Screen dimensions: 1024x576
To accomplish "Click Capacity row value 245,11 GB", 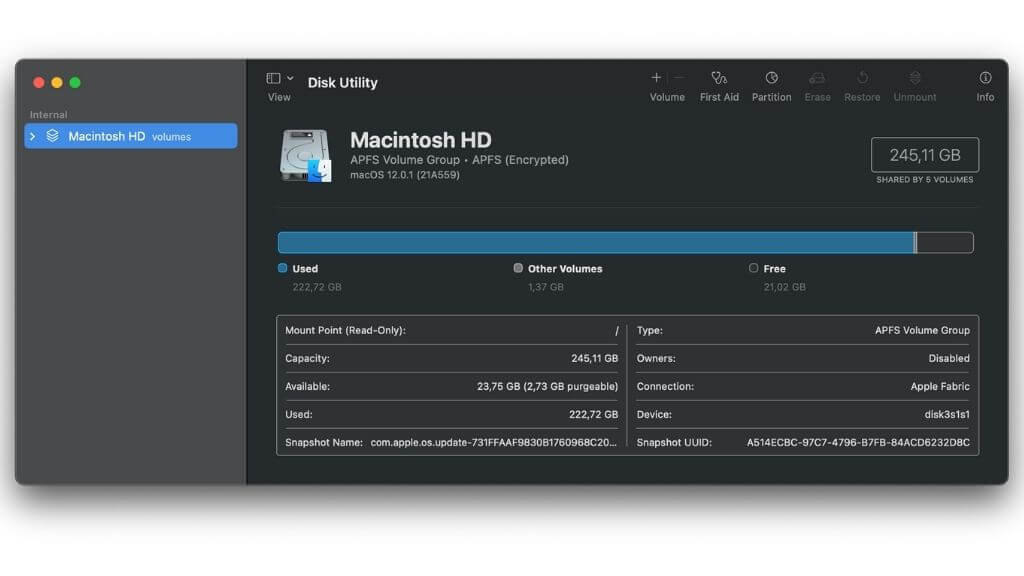I will (594, 359).
